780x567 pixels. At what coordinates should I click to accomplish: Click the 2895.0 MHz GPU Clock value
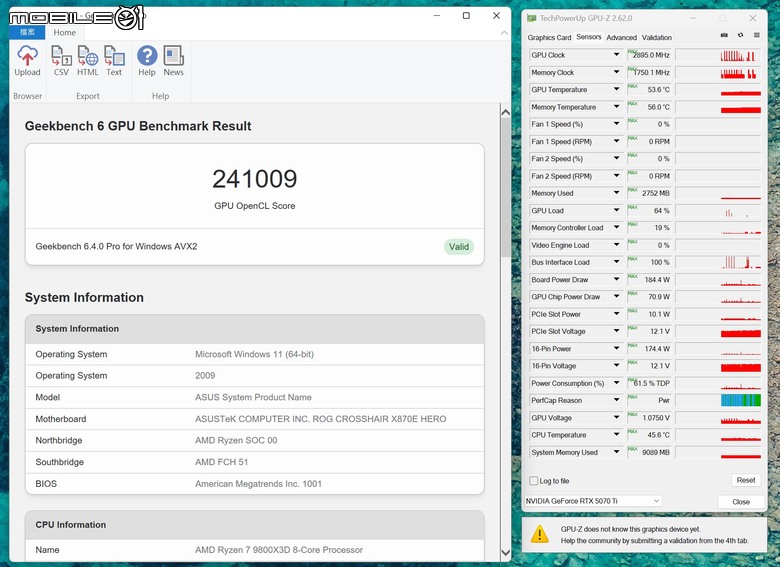651,55
